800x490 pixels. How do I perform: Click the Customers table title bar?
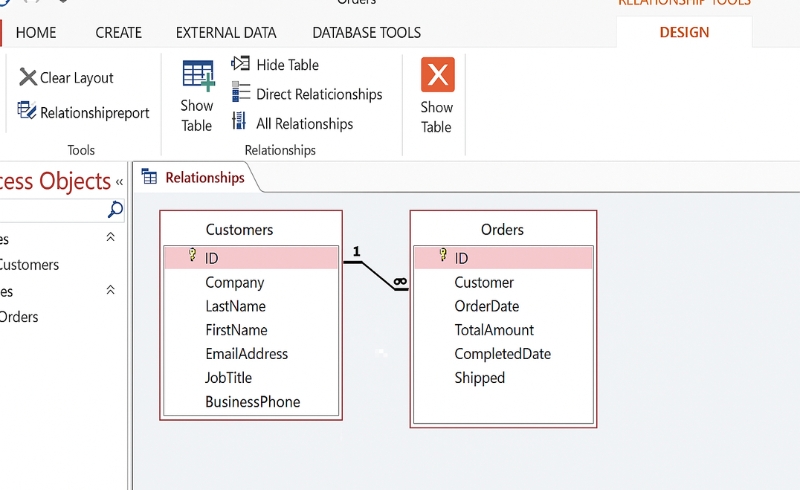251,229
